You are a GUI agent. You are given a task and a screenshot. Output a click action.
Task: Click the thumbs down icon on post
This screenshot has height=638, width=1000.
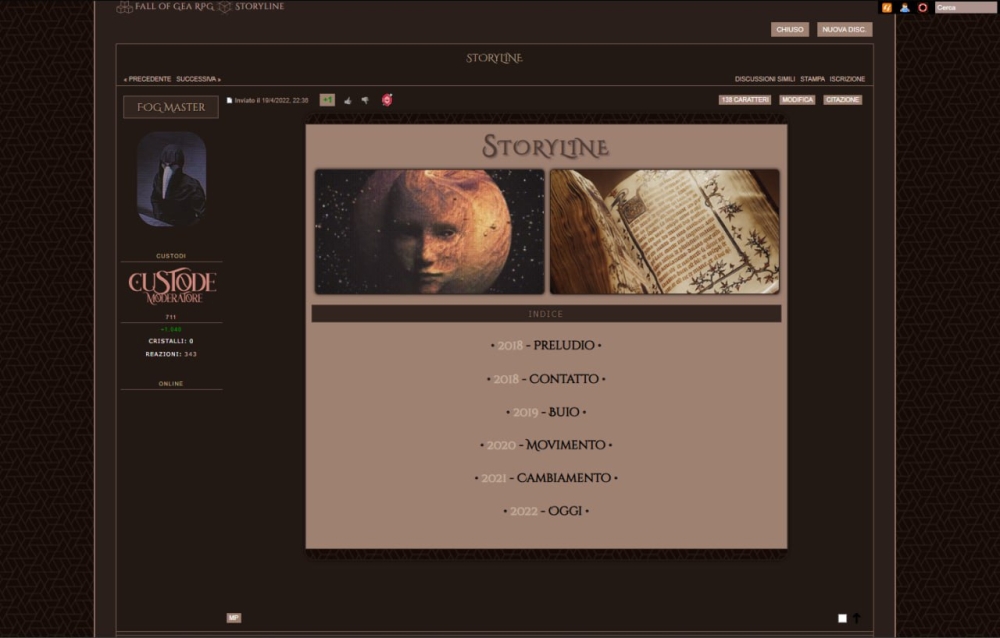coord(365,100)
